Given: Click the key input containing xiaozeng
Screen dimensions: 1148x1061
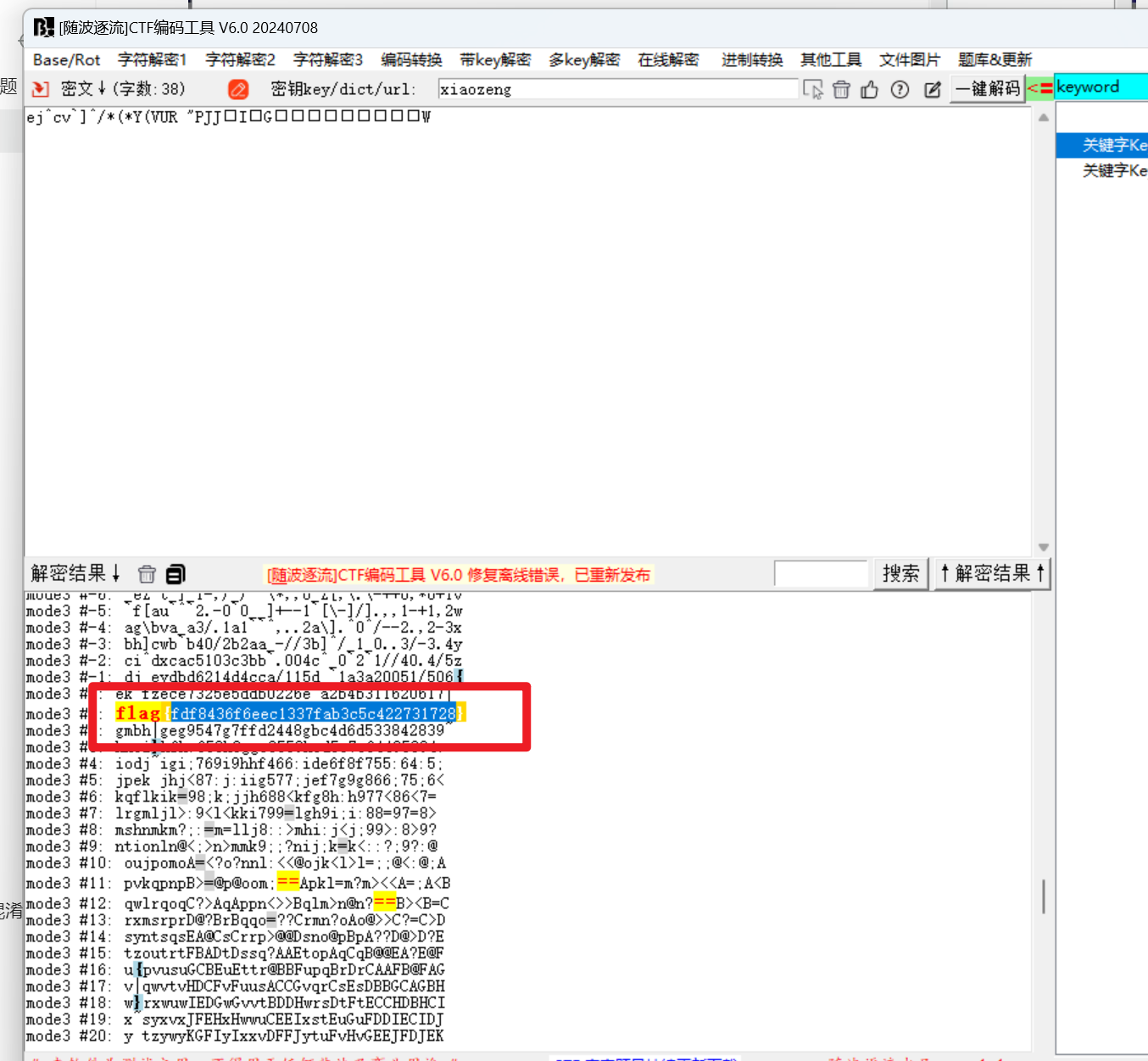Looking at the screenshot, I should (618, 89).
